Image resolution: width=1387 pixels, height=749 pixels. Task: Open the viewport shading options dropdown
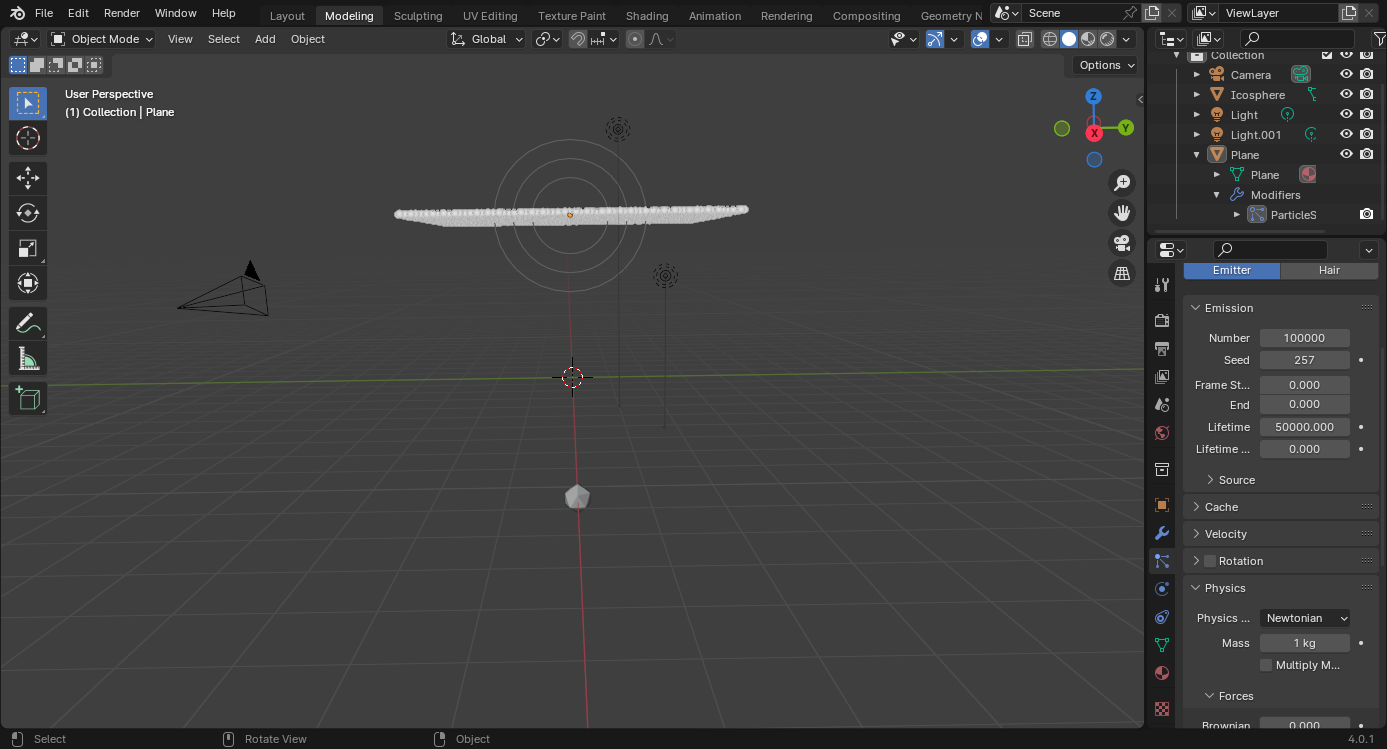pyautogui.click(x=1127, y=39)
